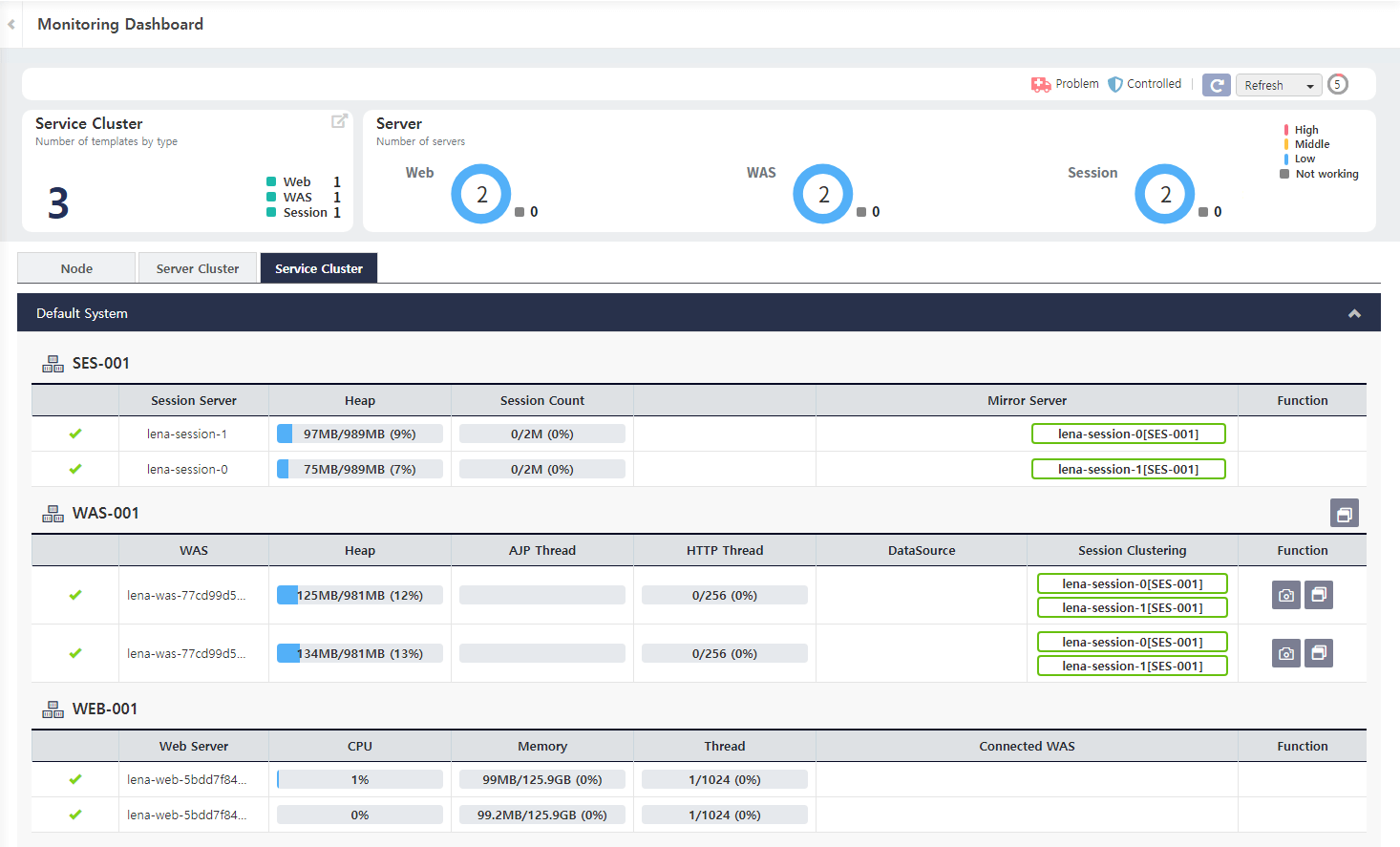Image resolution: width=1400 pixels, height=847 pixels.
Task: Collapse the Default System panel
Action: click(x=1354, y=312)
